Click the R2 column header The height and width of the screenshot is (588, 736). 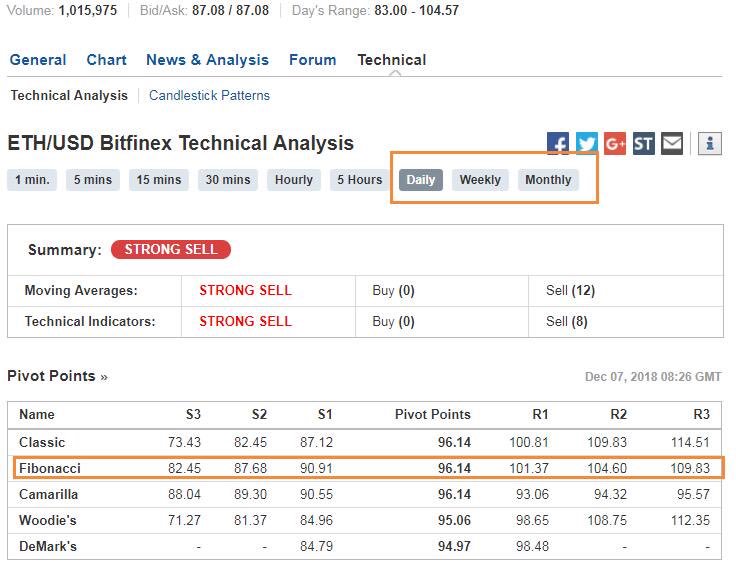(x=619, y=414)
